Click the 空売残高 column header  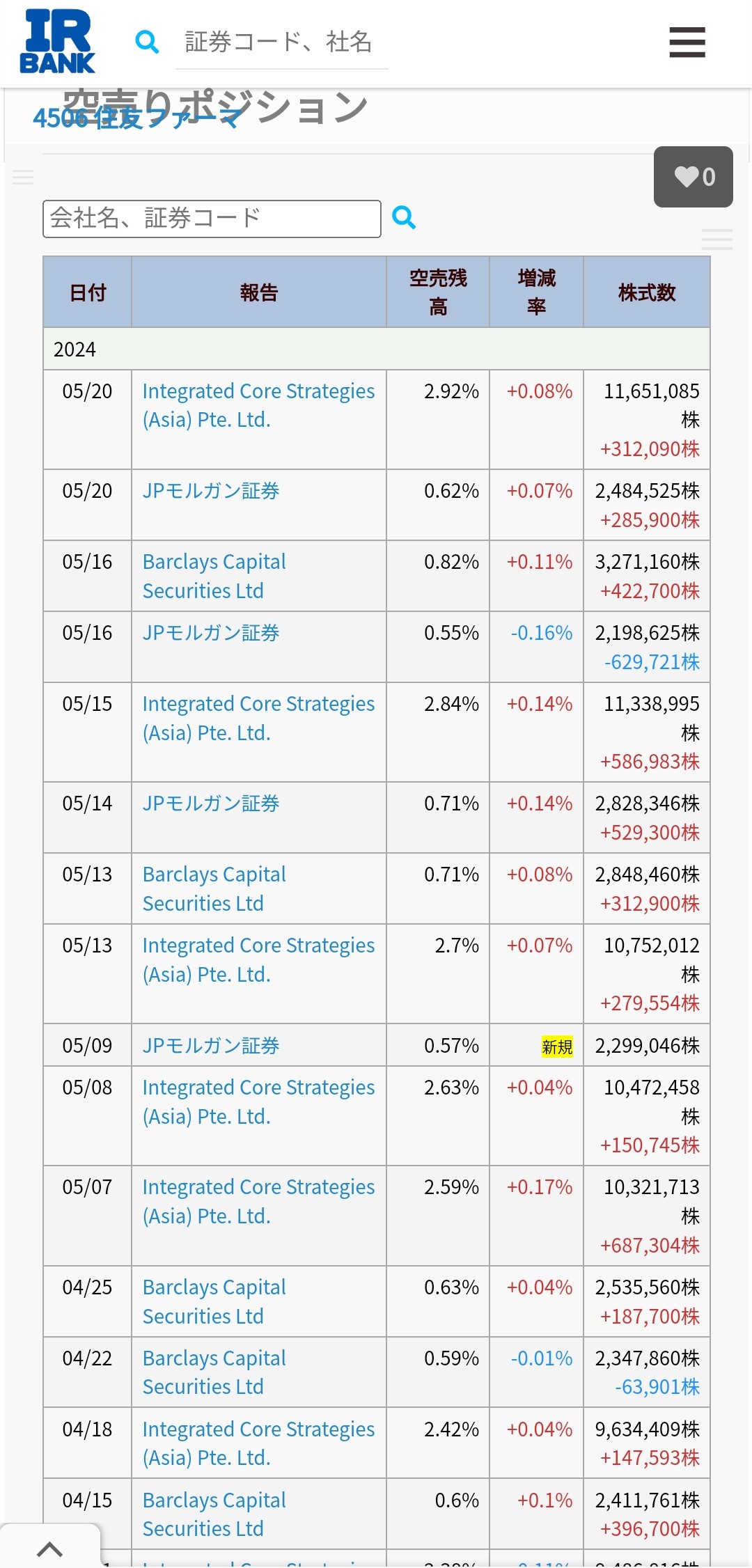pyautogui.click(x=438, y=292)
